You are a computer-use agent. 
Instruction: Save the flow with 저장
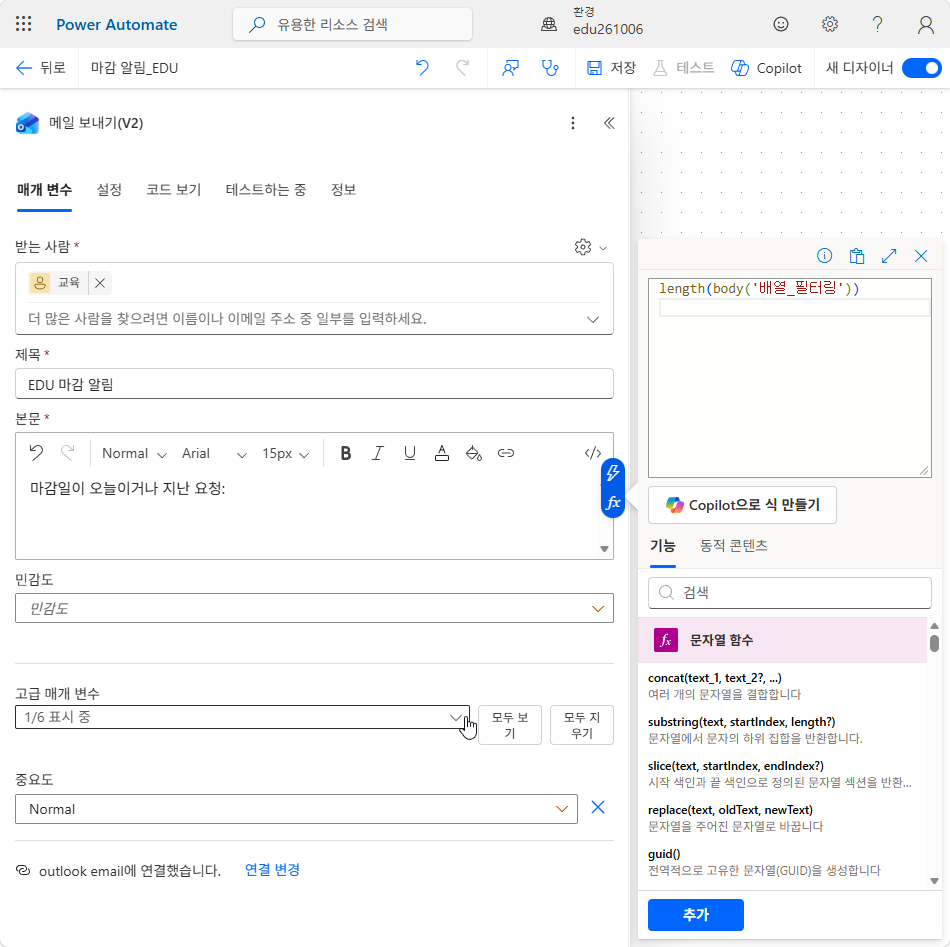611,68
